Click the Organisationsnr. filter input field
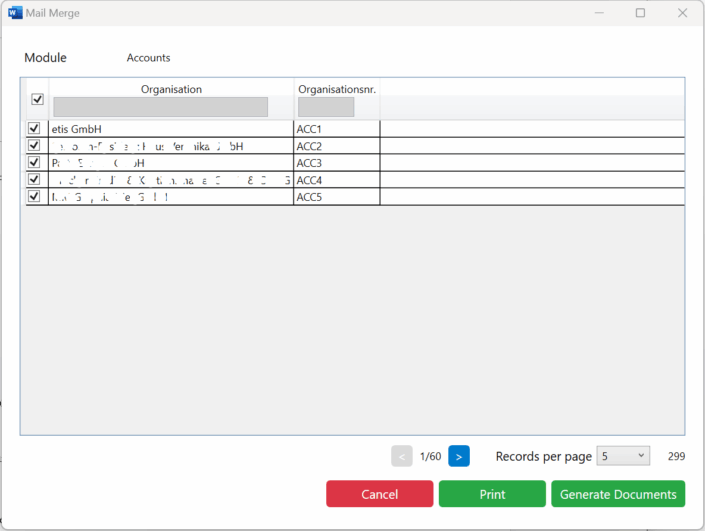 (326, 107)
